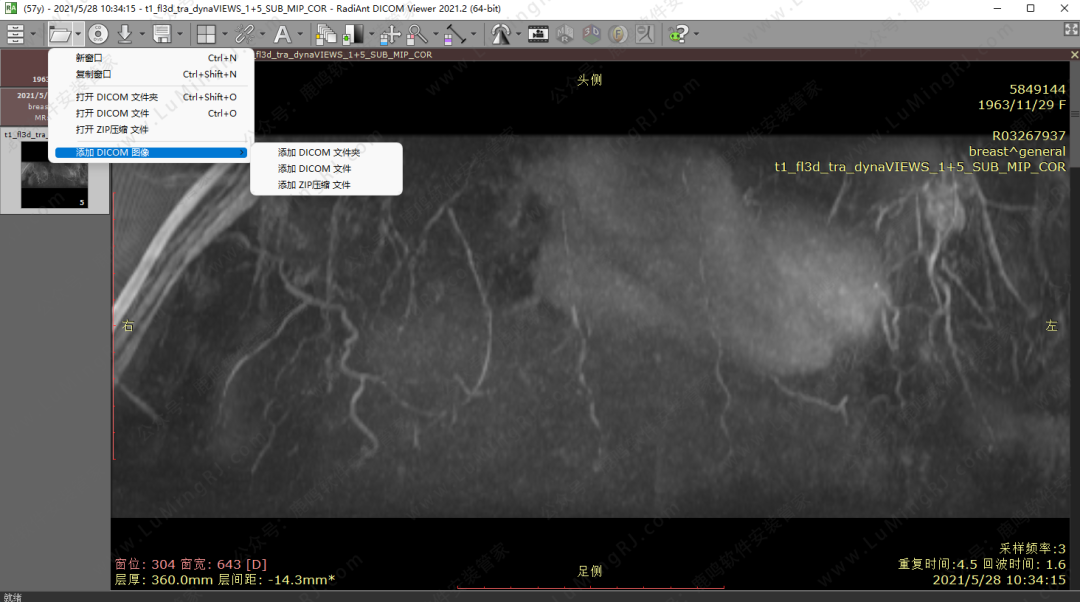Toggle series synchronization chain-link icon
Screen dimensions: 1080x602
[244, 34]
